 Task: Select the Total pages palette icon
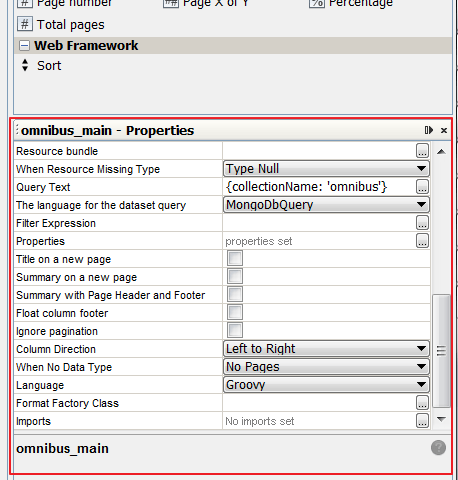click(x=25, y=24)
